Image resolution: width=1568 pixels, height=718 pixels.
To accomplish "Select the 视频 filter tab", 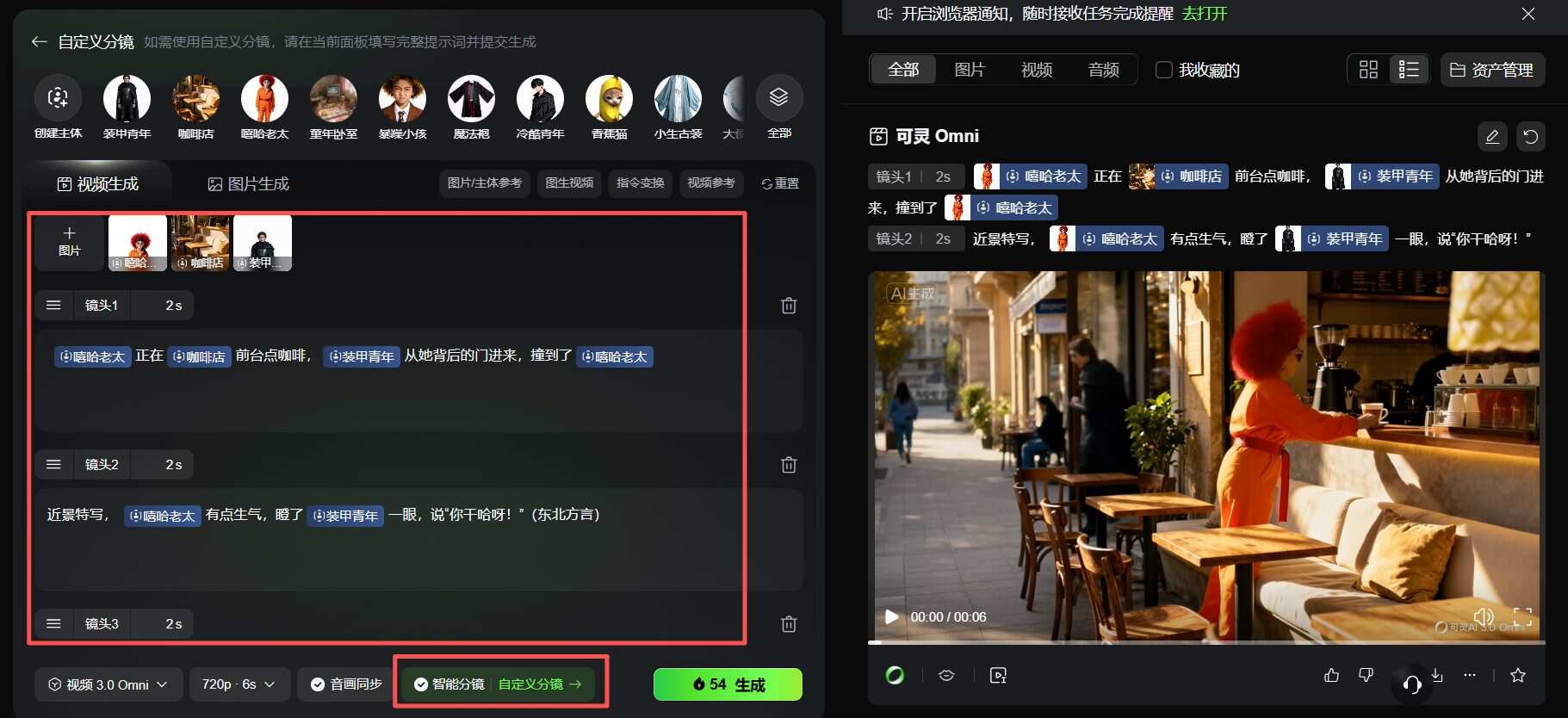I will click(1037, 70).
